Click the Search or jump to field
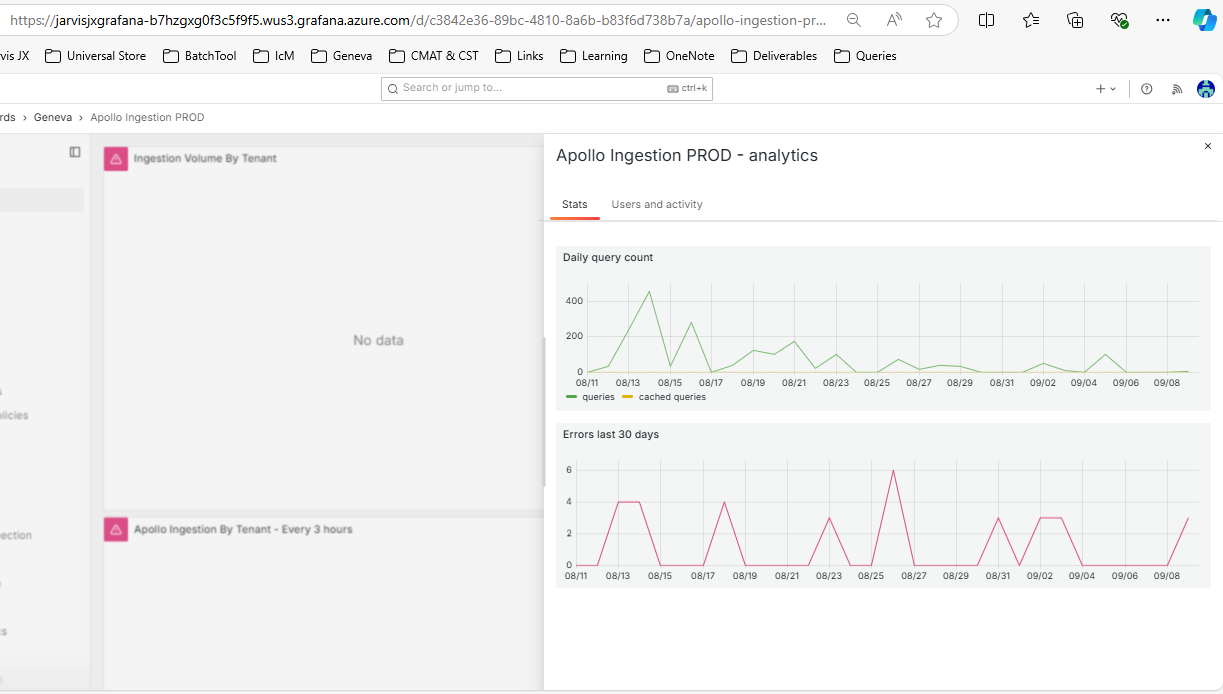 coord(547,88)
